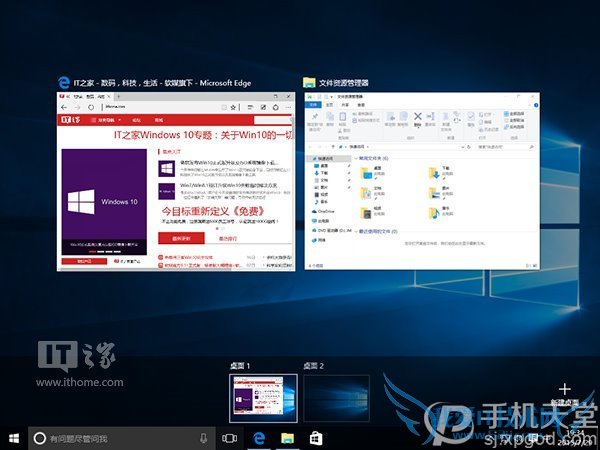
Task: Click the Up arrow in Explorer navigation
Action: pyautogui.click(x=333, y=147)
